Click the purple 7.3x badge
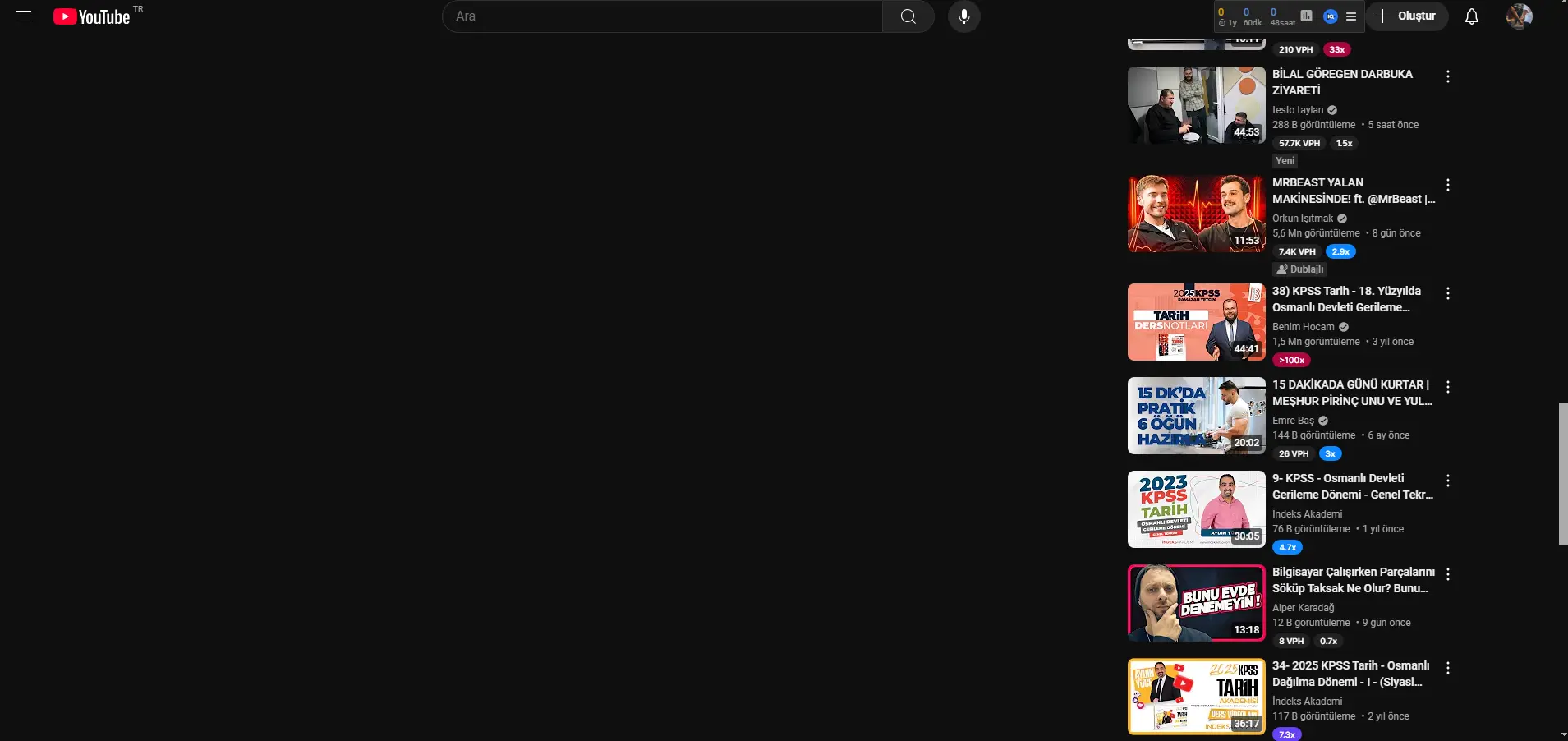This screenshot has height=741, width=1568. (1287, 734)
